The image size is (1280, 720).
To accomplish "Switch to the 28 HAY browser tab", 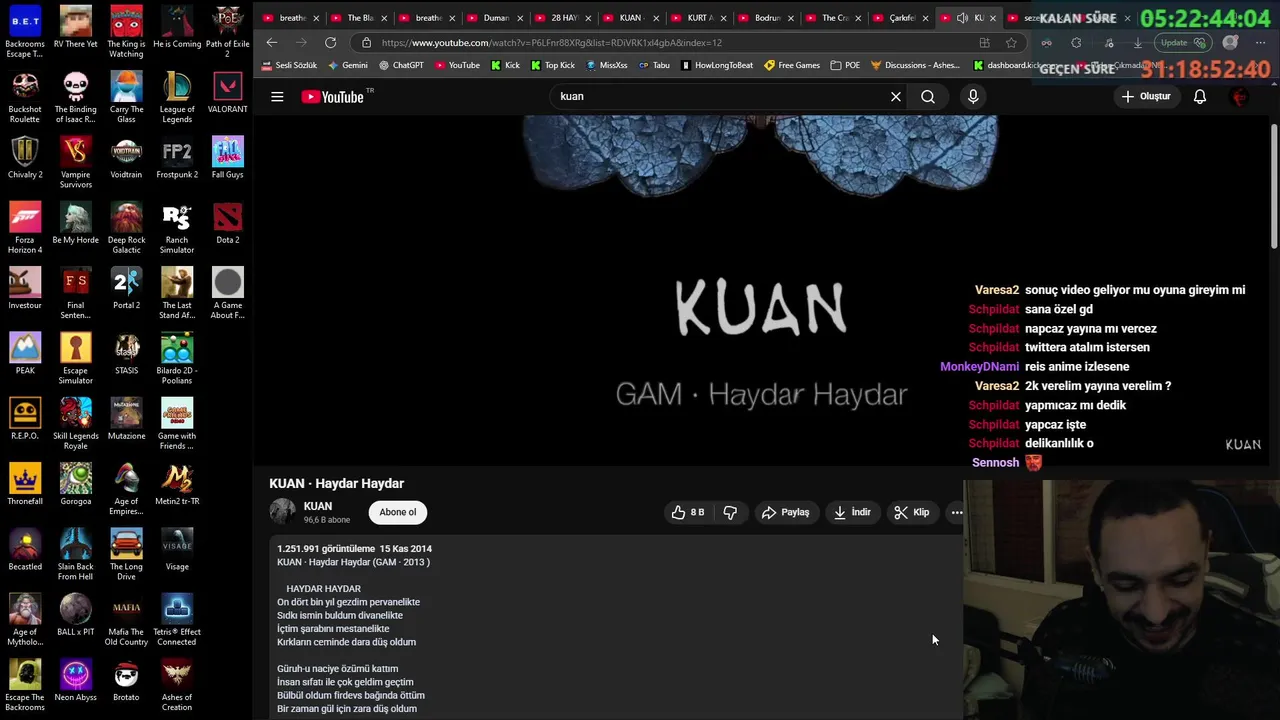I will point(563,18).
